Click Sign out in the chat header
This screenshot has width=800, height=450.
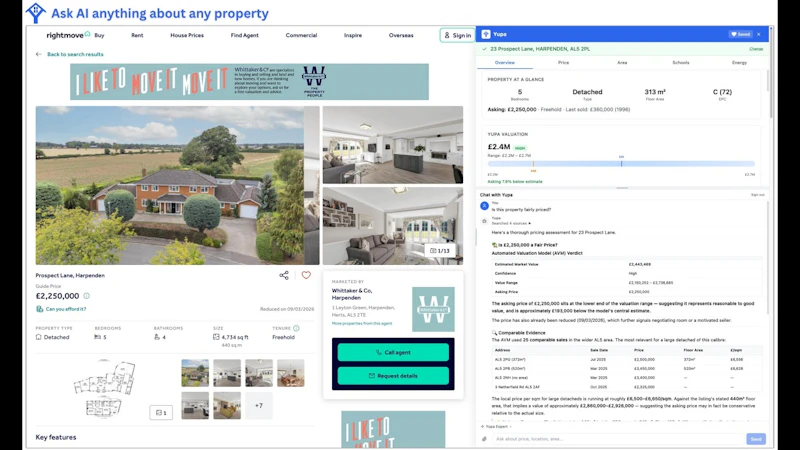pos(758,195)
